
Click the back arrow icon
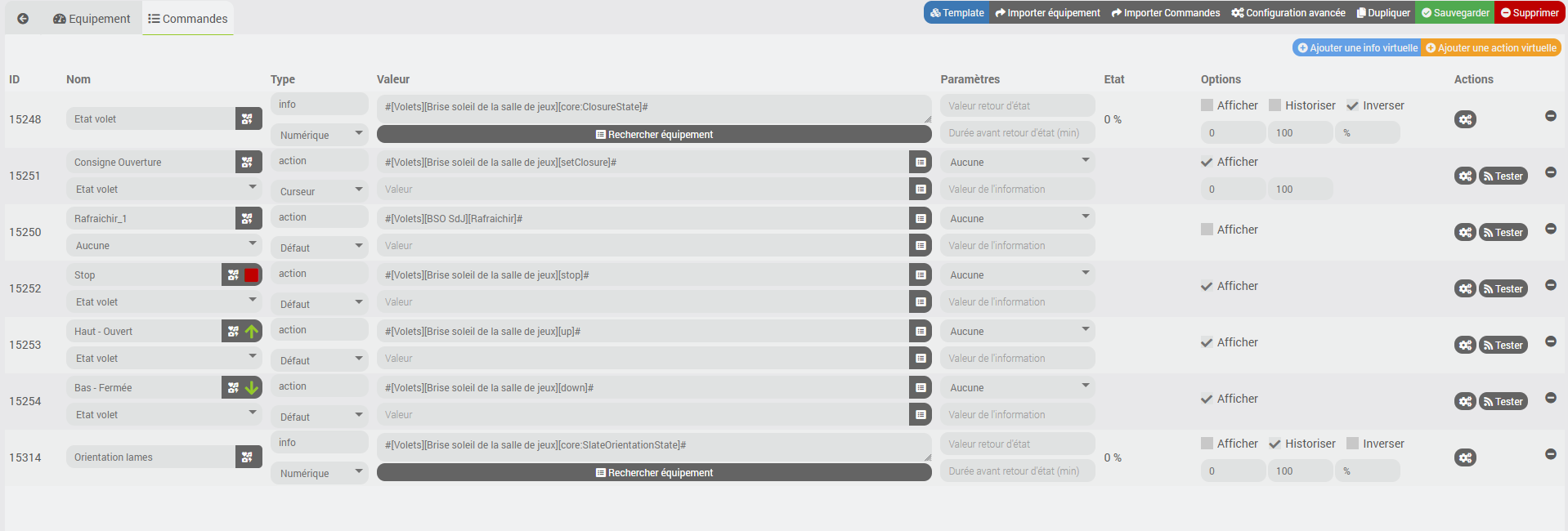point(23,19)
